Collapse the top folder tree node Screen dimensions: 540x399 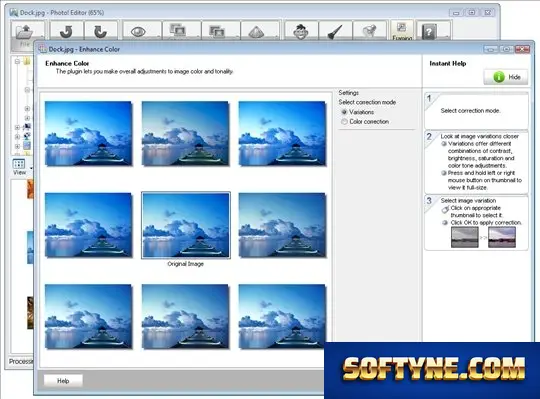(17, 62)
